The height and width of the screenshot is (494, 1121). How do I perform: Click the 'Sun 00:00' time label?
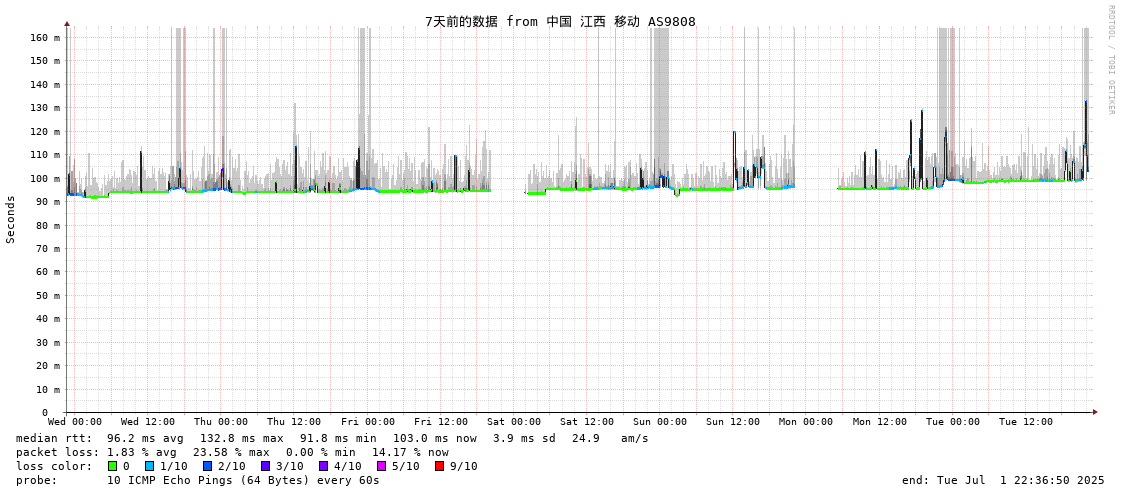point(660,422)
